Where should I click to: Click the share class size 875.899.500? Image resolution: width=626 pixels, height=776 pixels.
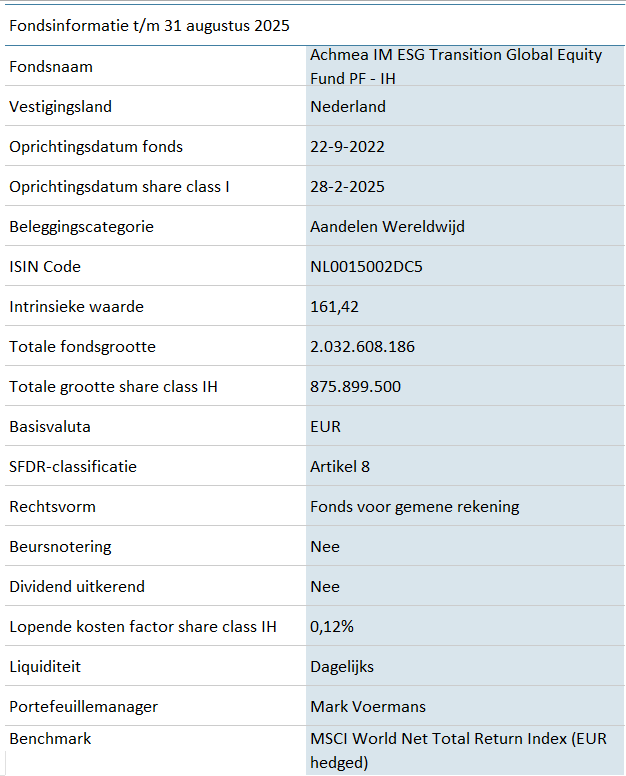(x=356, y=387)
